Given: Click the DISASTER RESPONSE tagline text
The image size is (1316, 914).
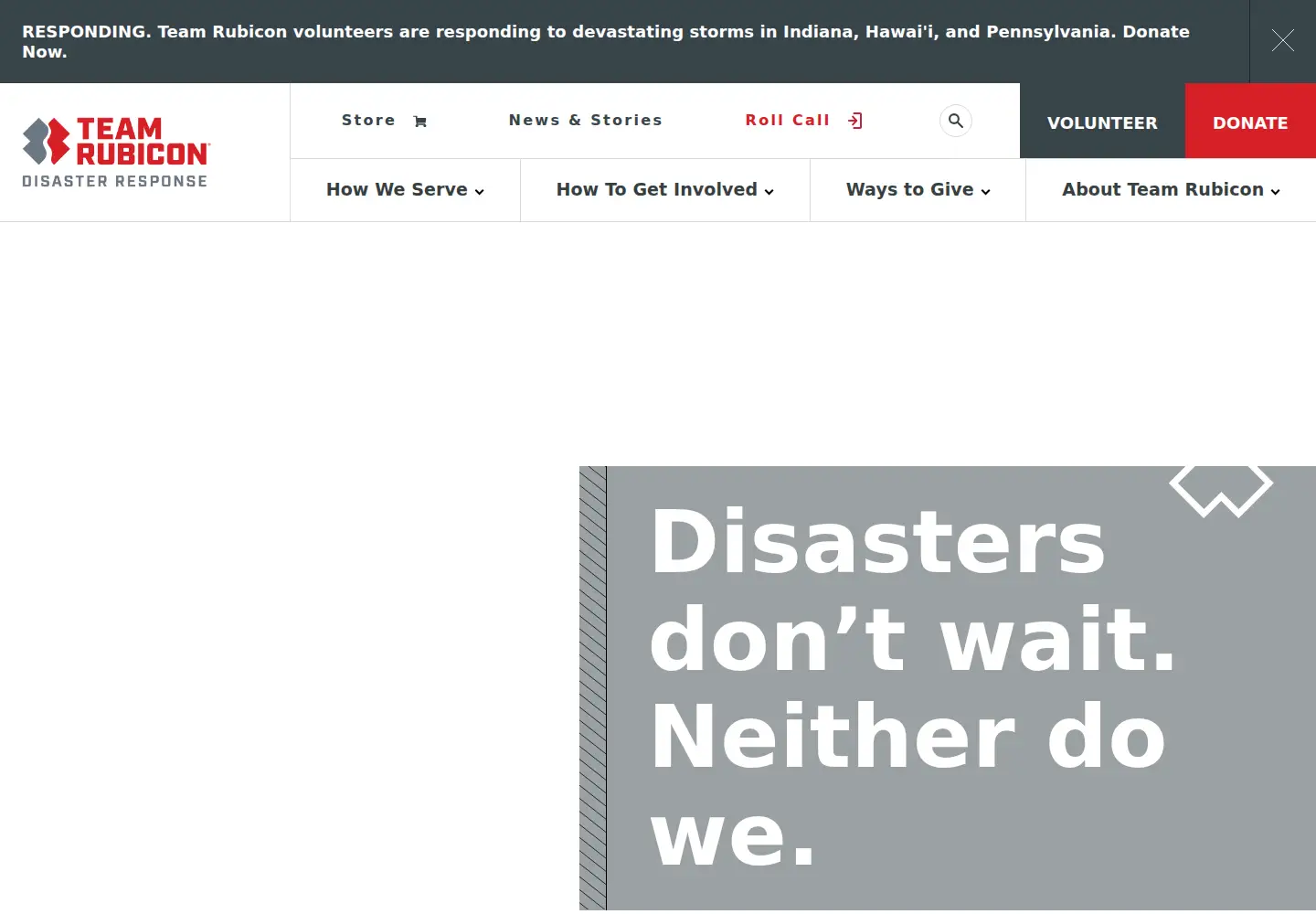Looking at the screenshot, I should pyautogui.click(x=115, y=181).
